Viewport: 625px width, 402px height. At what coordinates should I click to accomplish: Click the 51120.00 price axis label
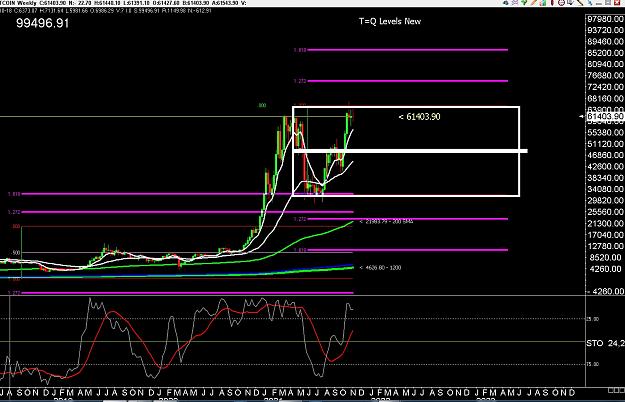point(605,144)
